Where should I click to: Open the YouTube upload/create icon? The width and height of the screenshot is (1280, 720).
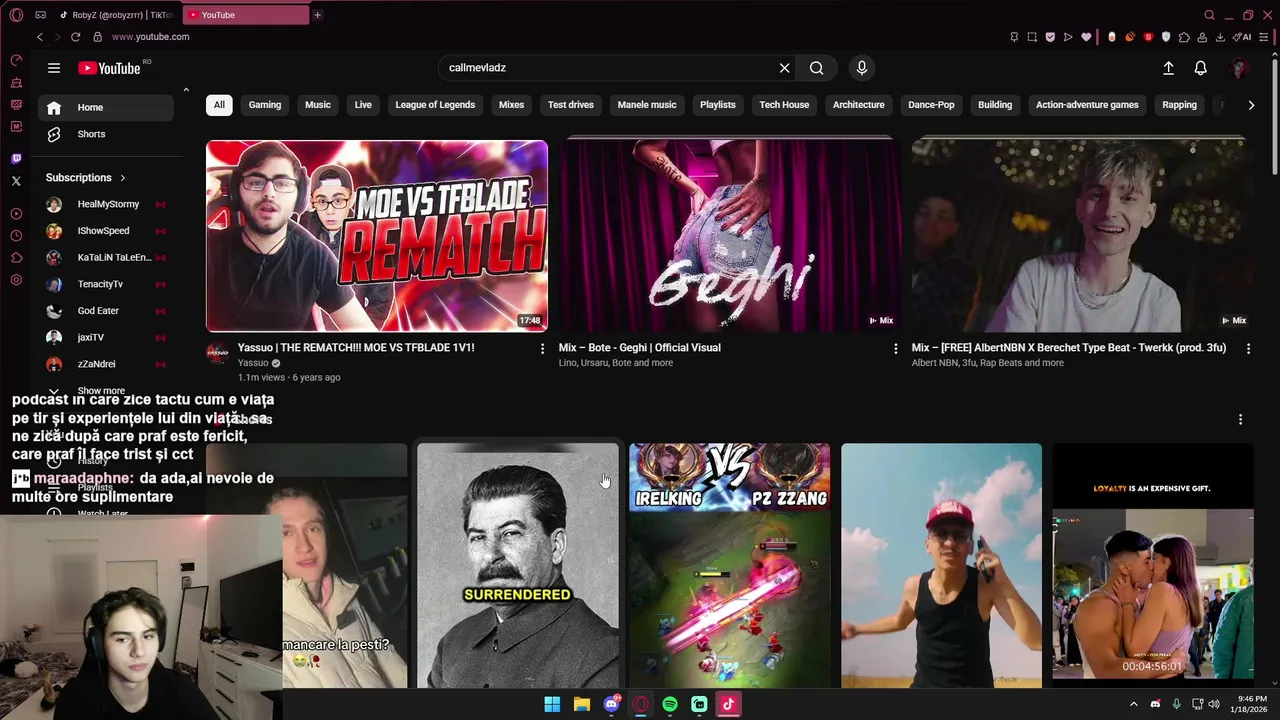pyautogui.click(x=1168, y=68)
